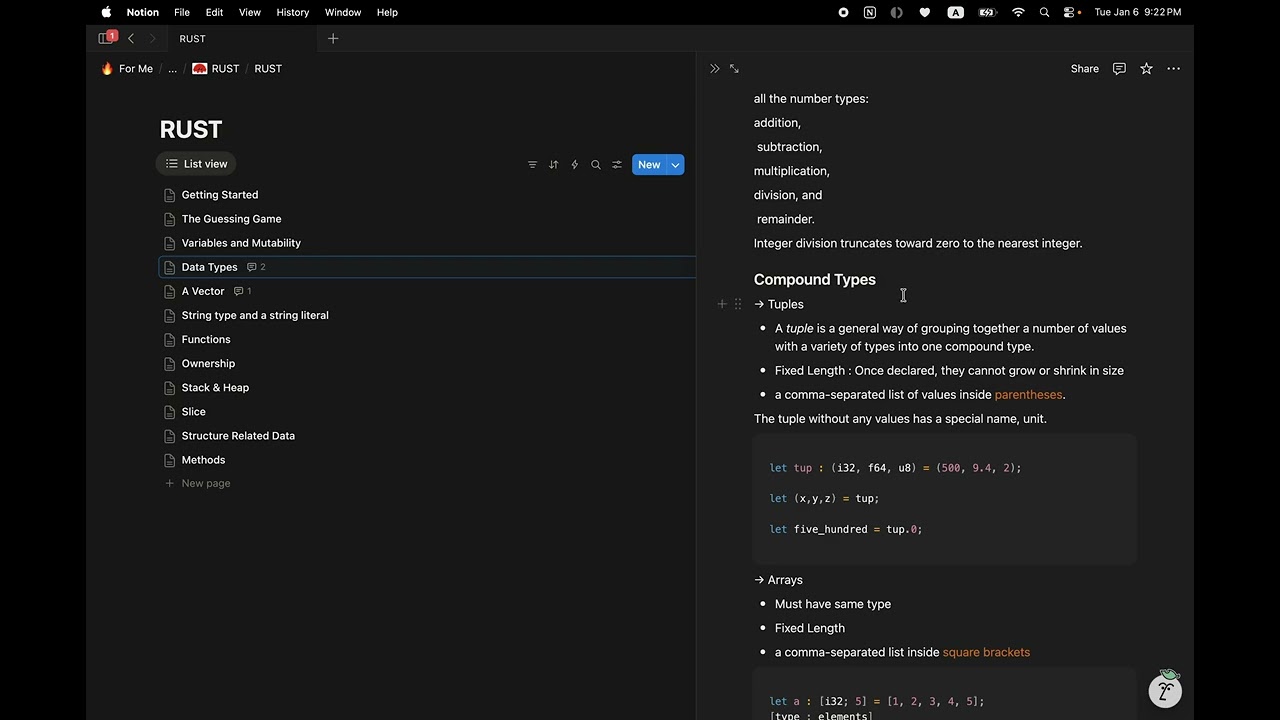The image size is (1280, 720).
Task: Open page in full view
Action: click(734, 69)
